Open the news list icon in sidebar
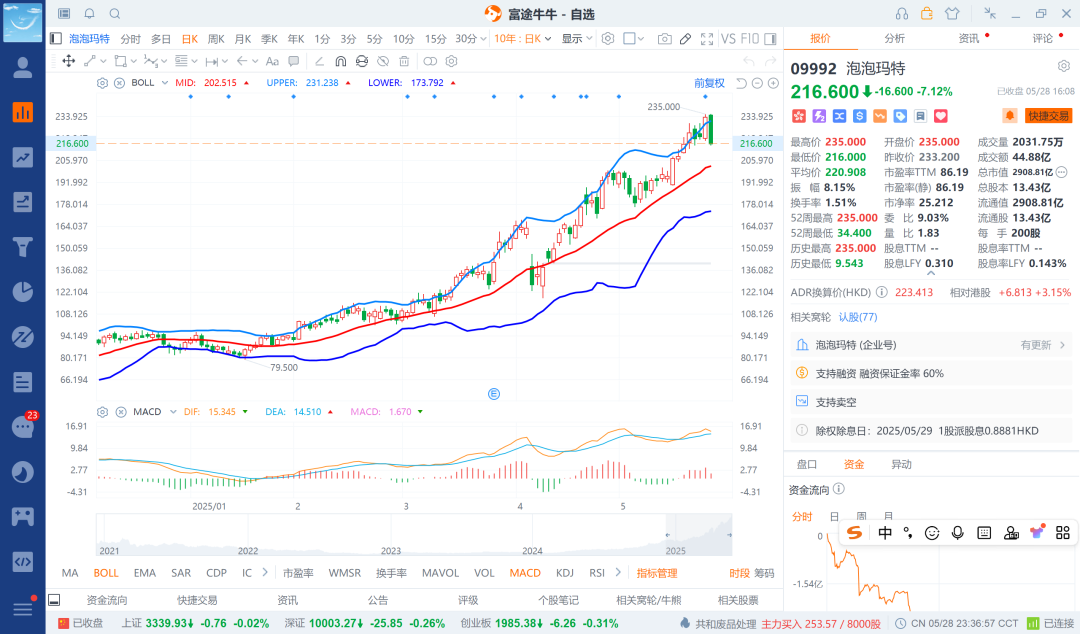This screenshot has width=1080, height=634. [23, 382]
